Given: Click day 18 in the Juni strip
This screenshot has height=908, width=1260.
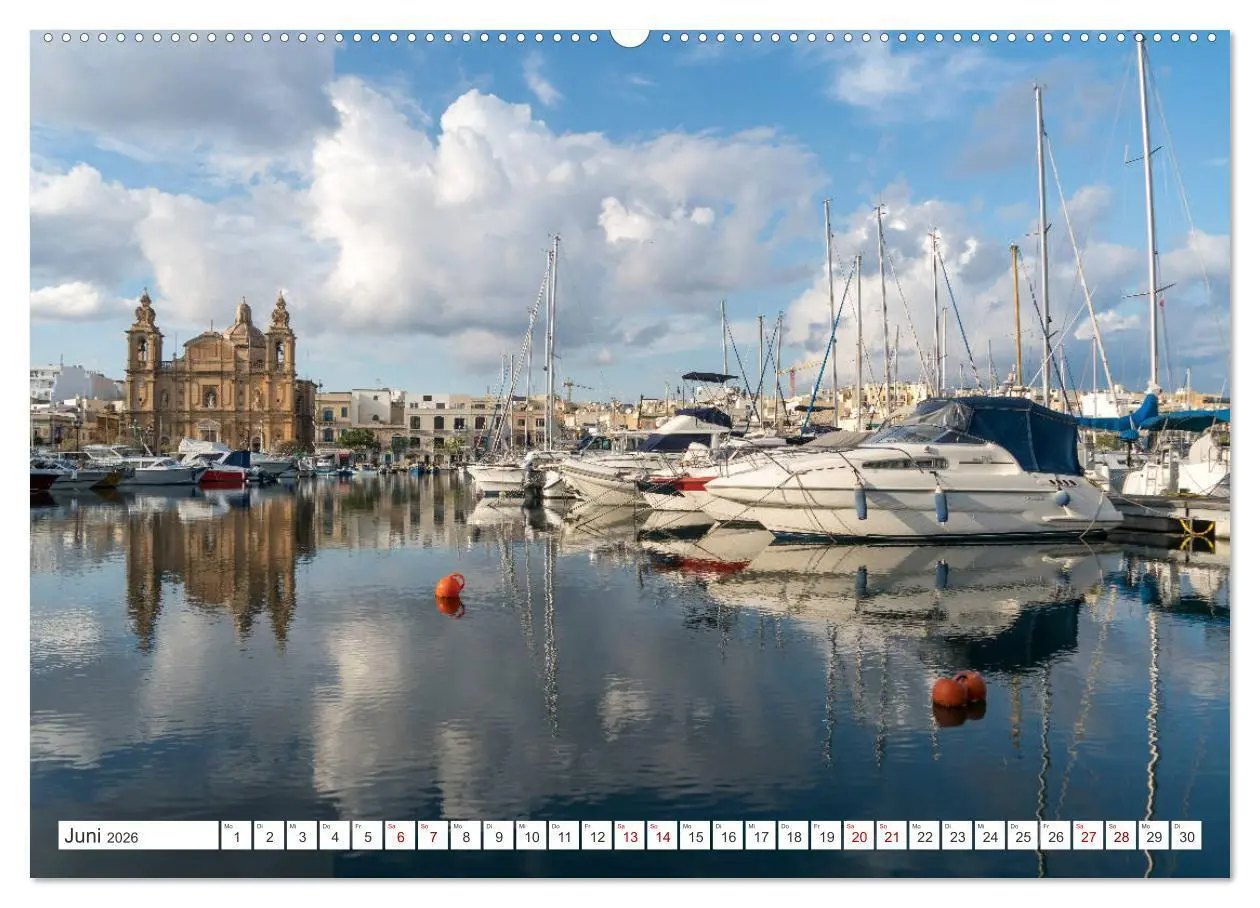Looking at the screenshot, I should pos(793,836).
